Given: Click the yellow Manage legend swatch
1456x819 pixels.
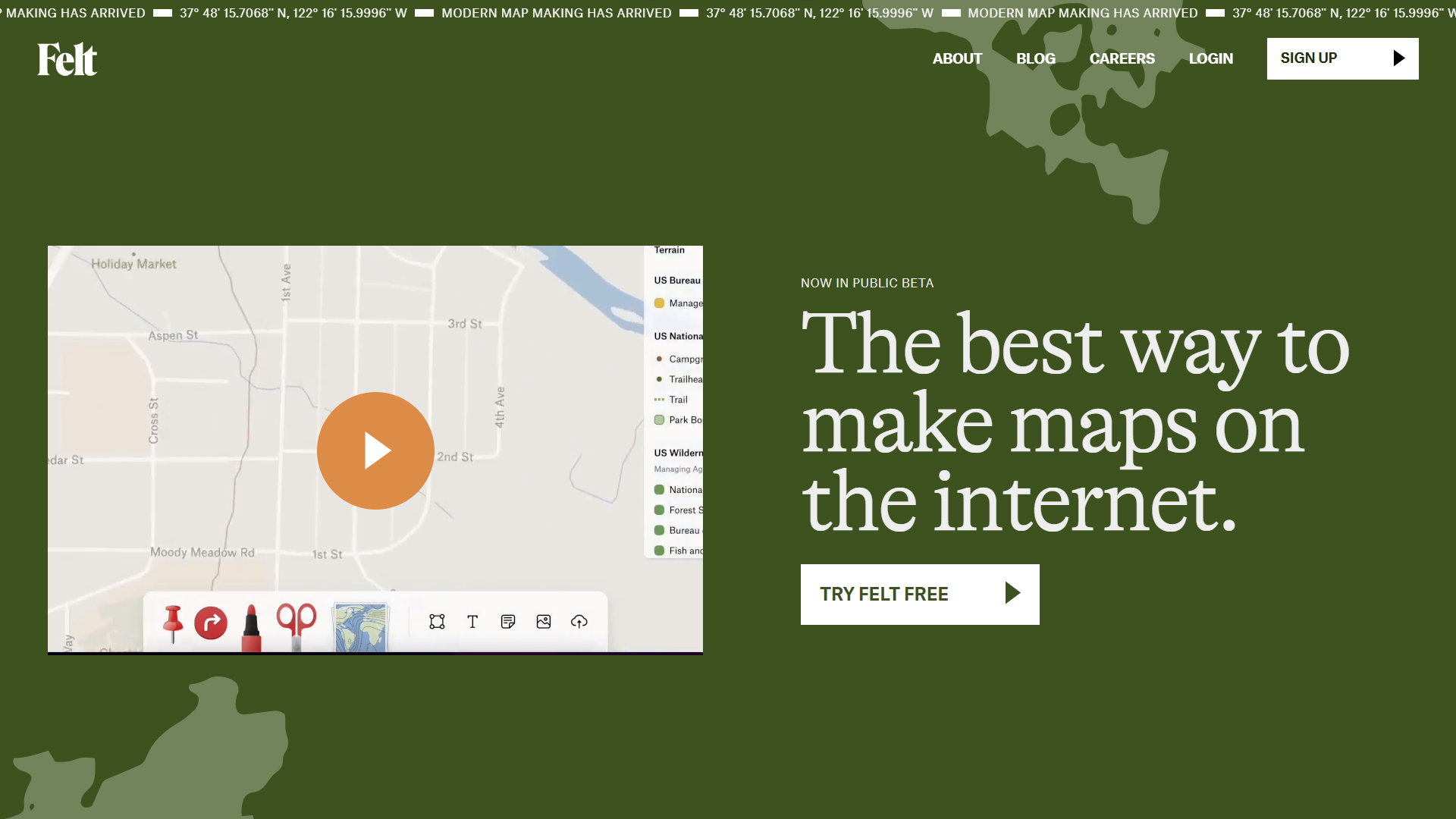Looking at the screenshot, I should [659, 303].
